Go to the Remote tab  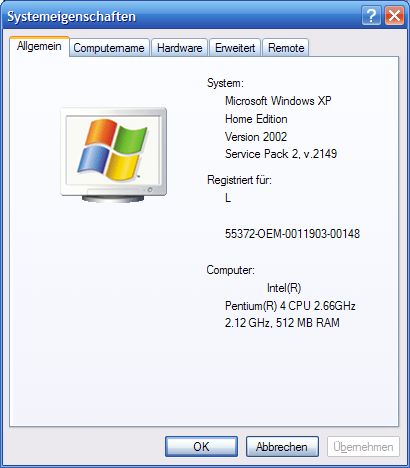pos(286,48)
